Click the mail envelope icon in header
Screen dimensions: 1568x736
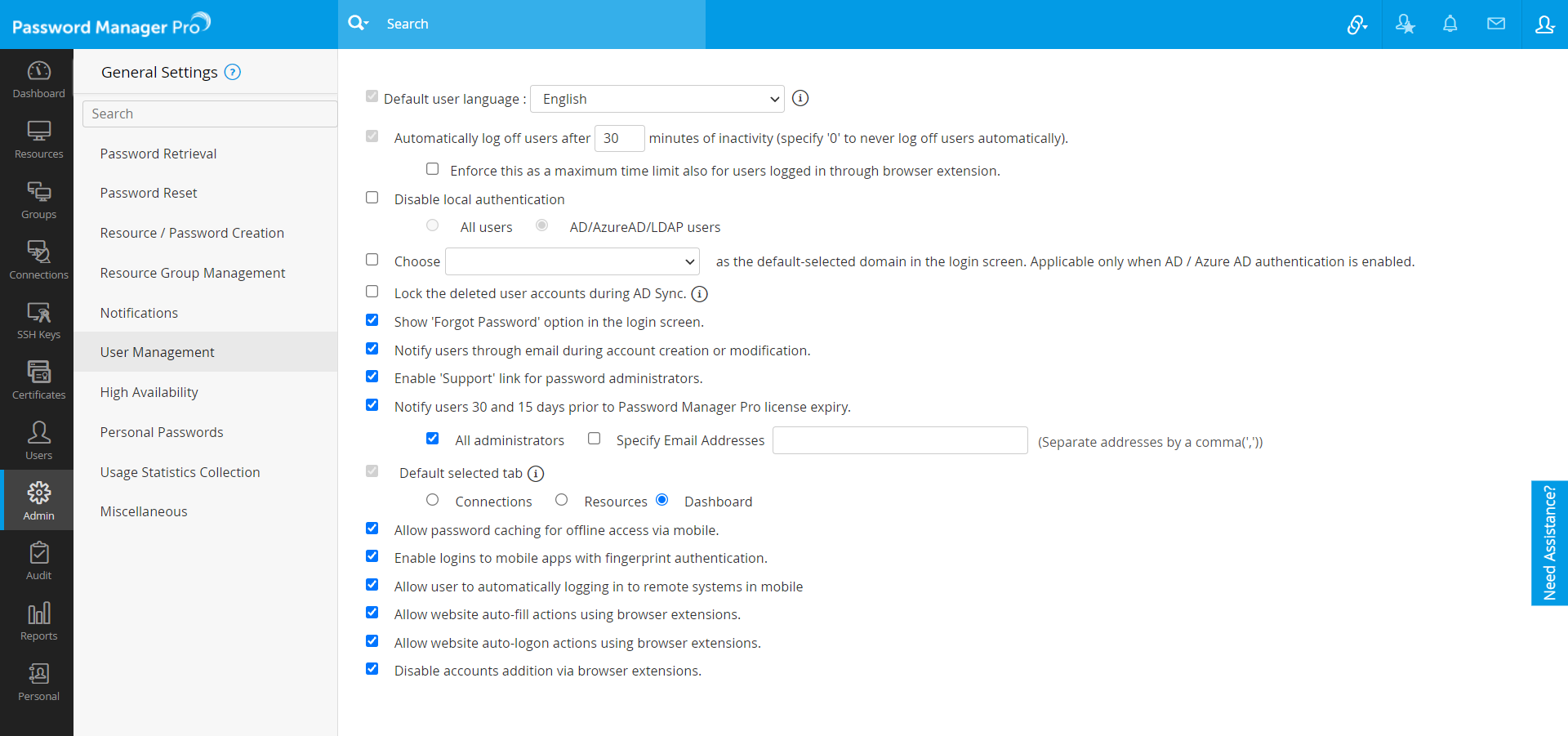1495,25
